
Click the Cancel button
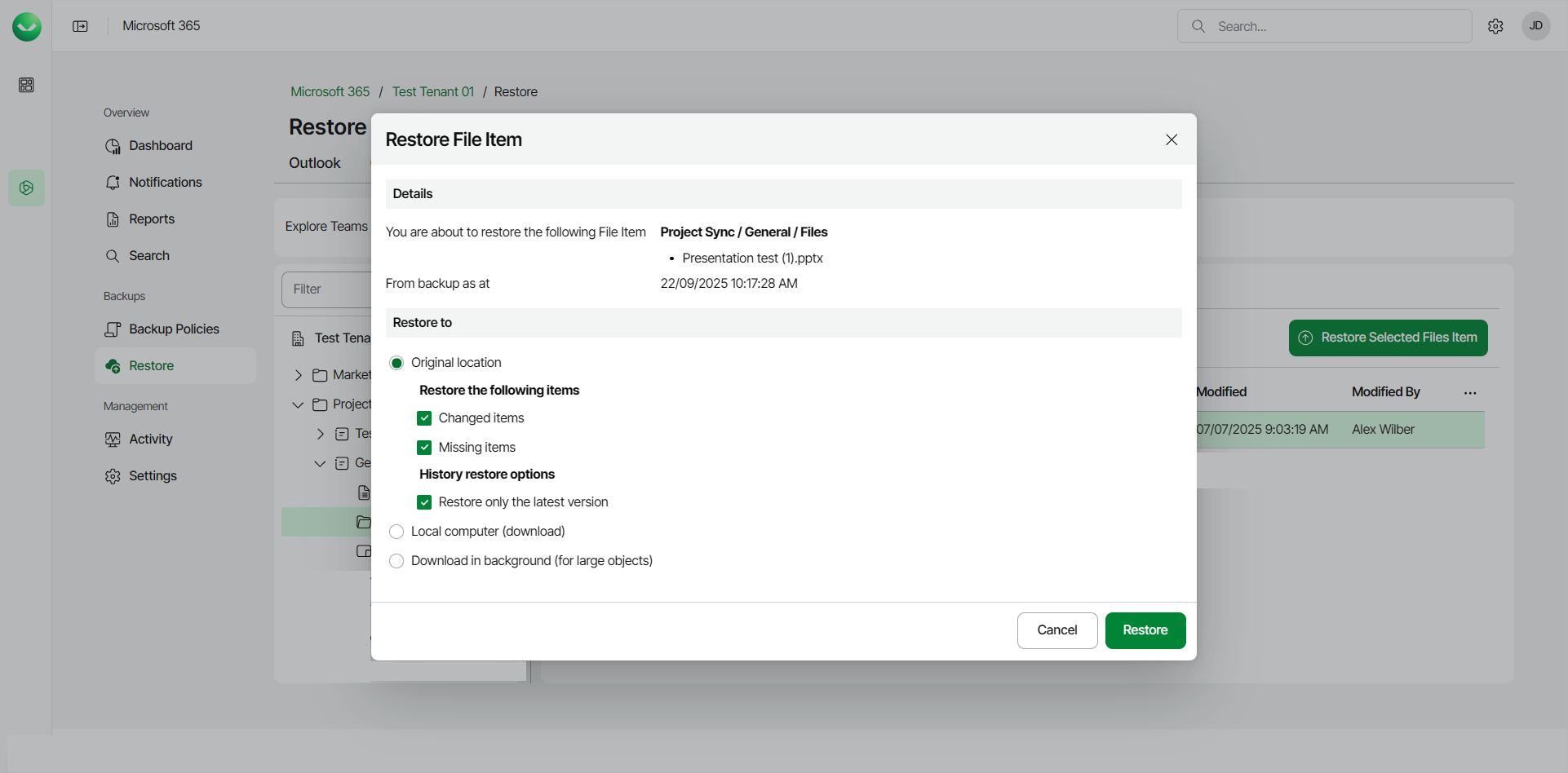click(1056, 630)
